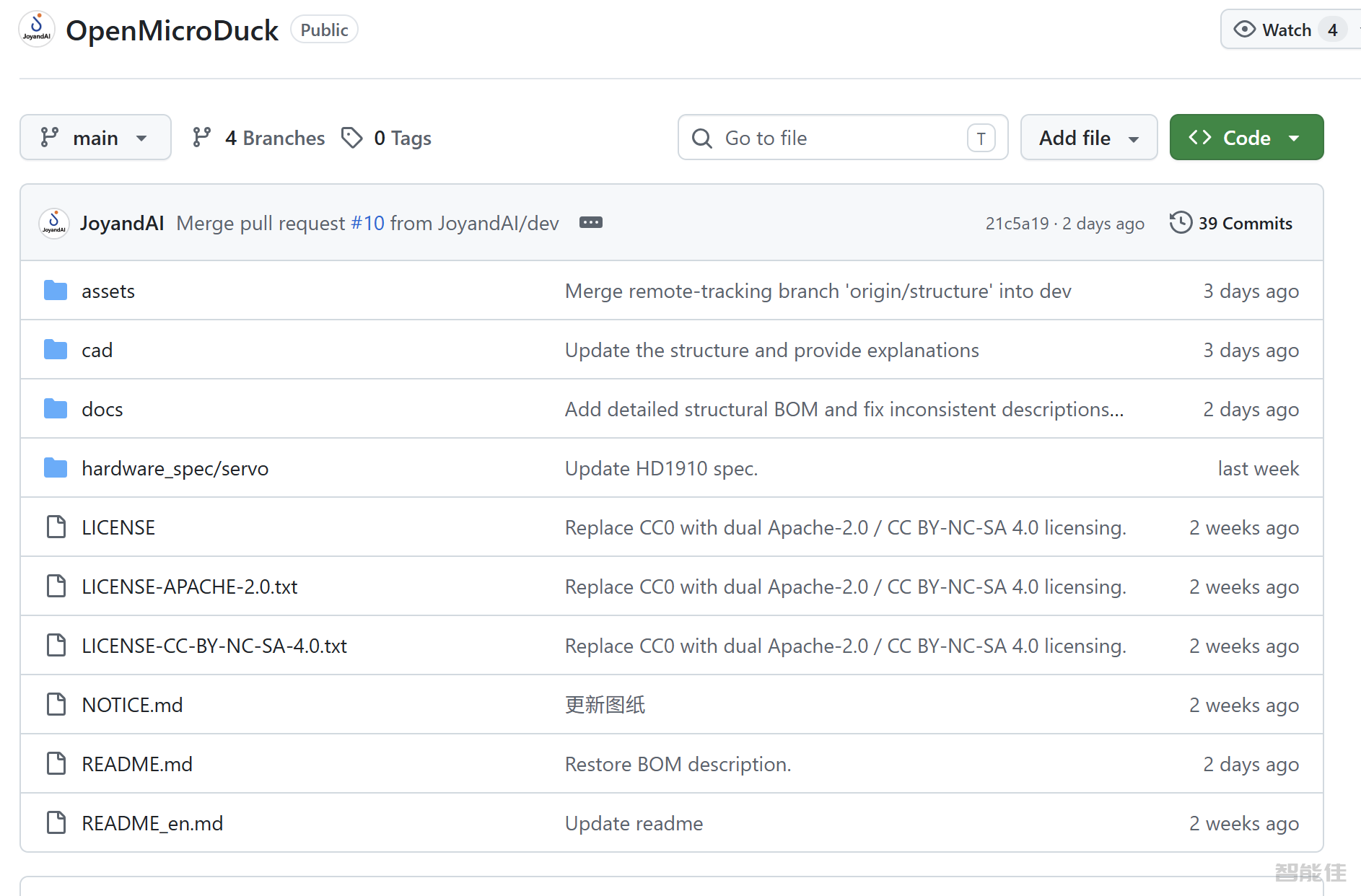View the 39 Commits history
1361x896 pixels.
click(x=1231, y=223)
